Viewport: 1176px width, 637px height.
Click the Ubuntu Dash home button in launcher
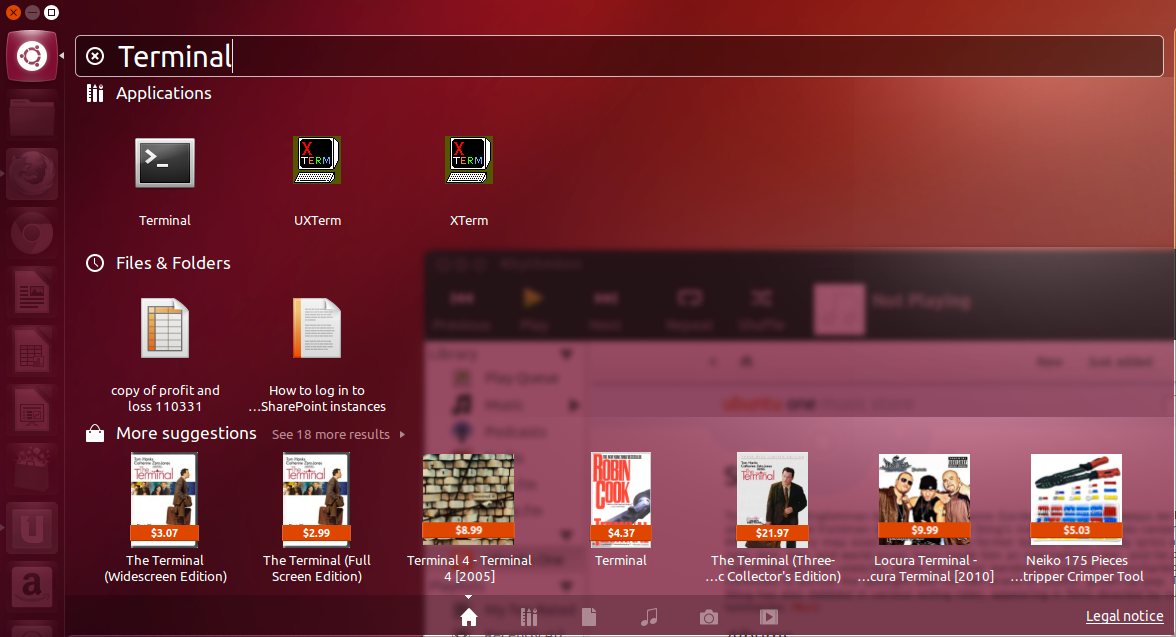(x=32, y=56)
